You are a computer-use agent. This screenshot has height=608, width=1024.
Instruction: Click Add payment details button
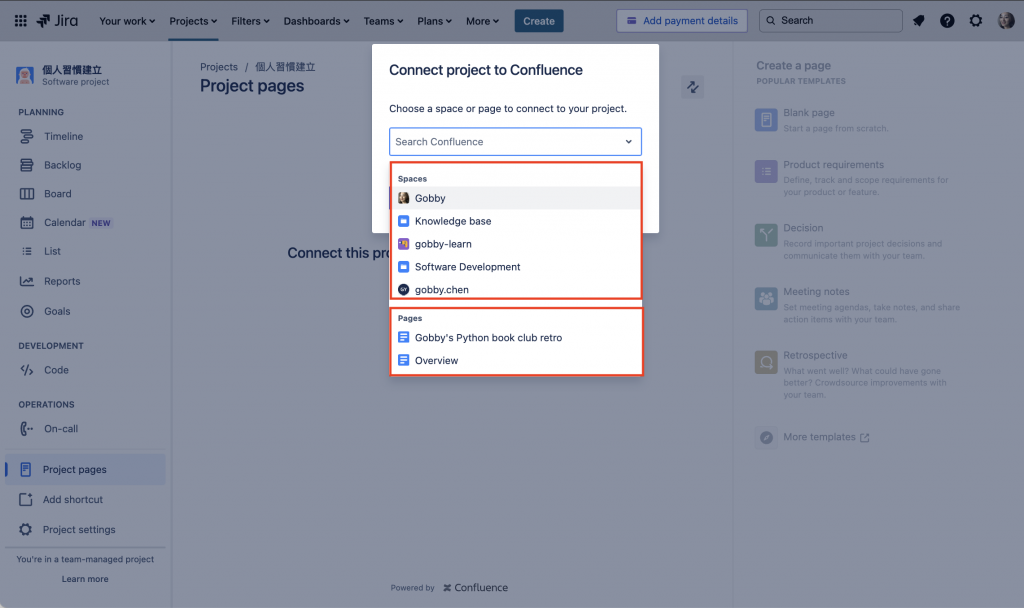tap(682, 21)
